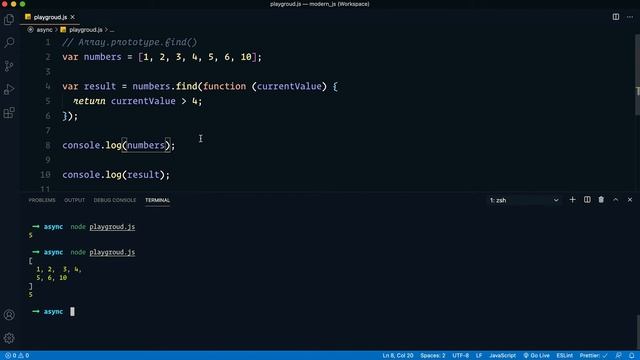The image size is (640, 360).
Task: Start Go Live server
Action: (x=536, y=356)
